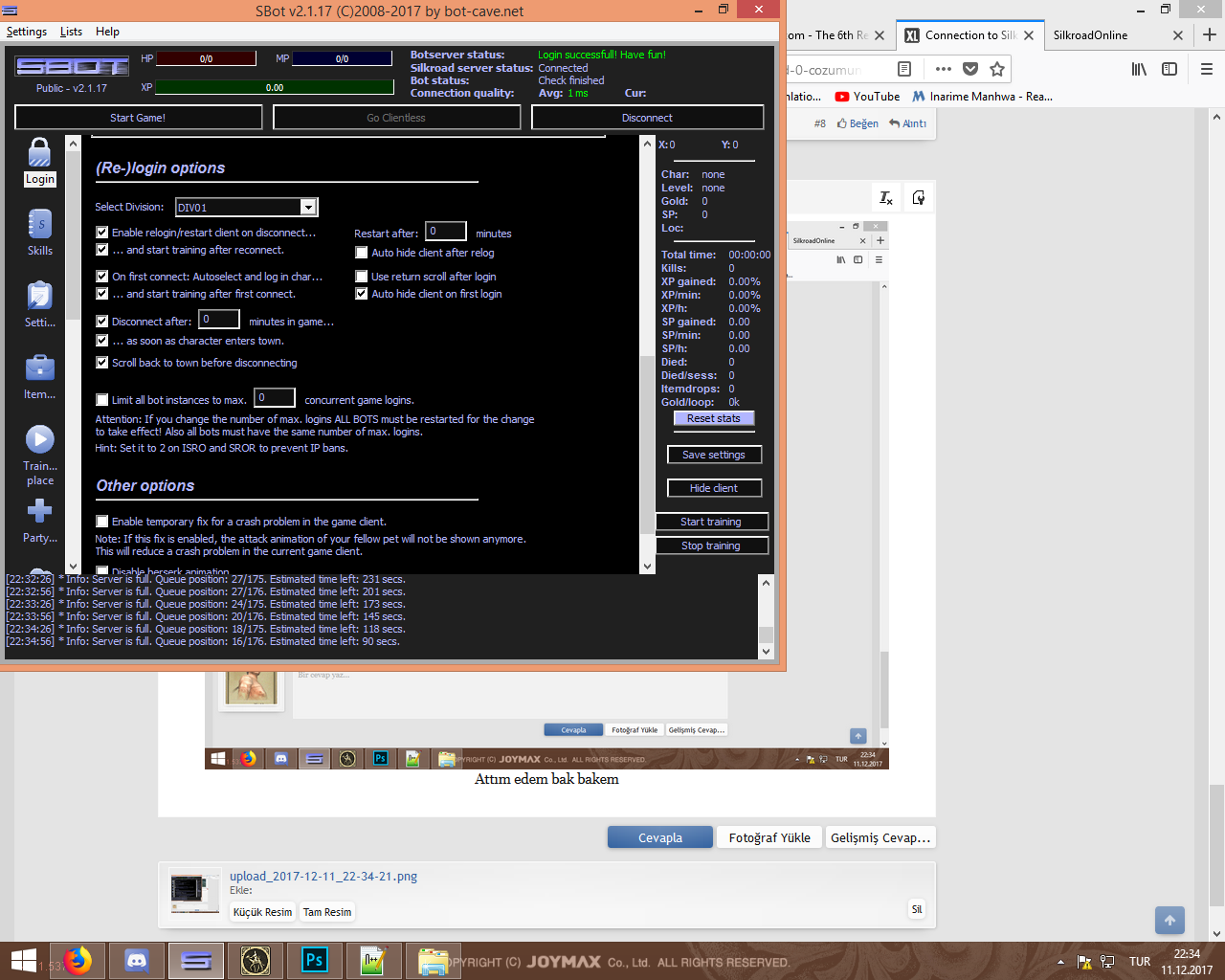Screen dimensions: 1225x980
Task: Switch to Connection to Silk browser tab
Action: 970,35
